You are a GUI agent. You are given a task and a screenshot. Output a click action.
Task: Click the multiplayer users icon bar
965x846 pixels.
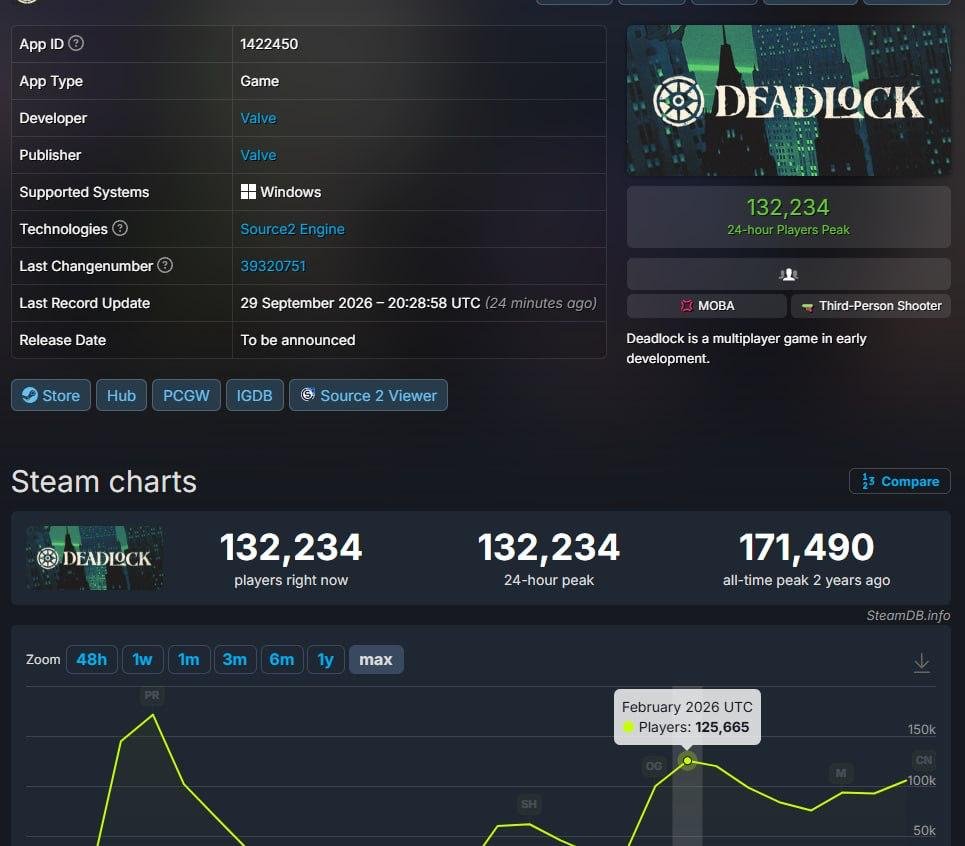pos(788,274)
